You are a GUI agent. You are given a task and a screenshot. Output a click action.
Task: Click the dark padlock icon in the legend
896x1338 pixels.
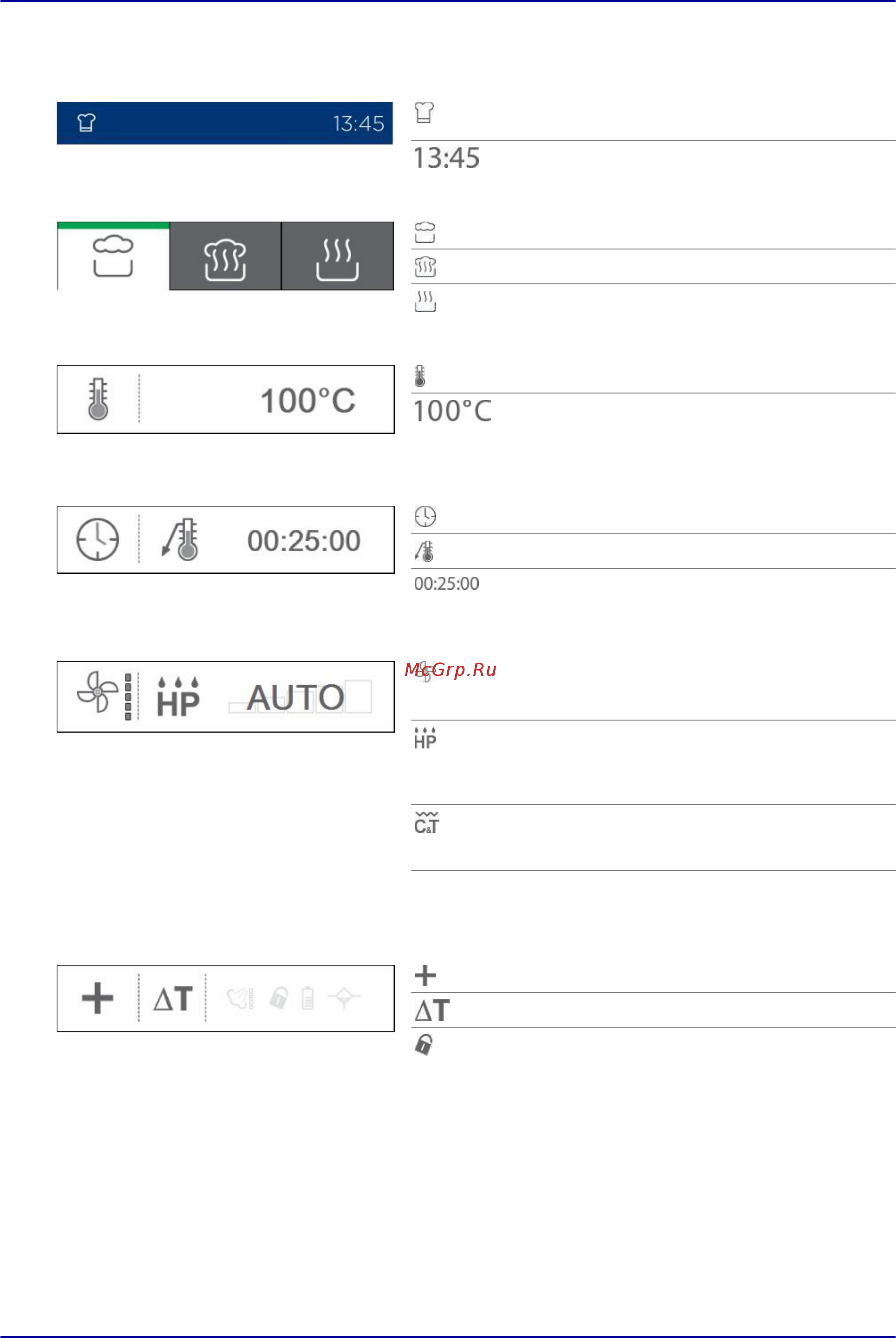tap(424, 1044)
